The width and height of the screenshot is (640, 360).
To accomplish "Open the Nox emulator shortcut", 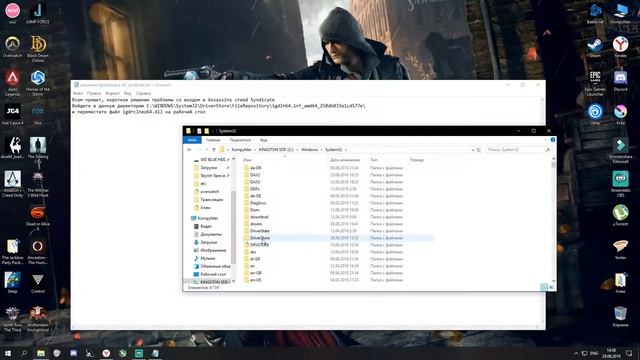I will tap(38, 114).
